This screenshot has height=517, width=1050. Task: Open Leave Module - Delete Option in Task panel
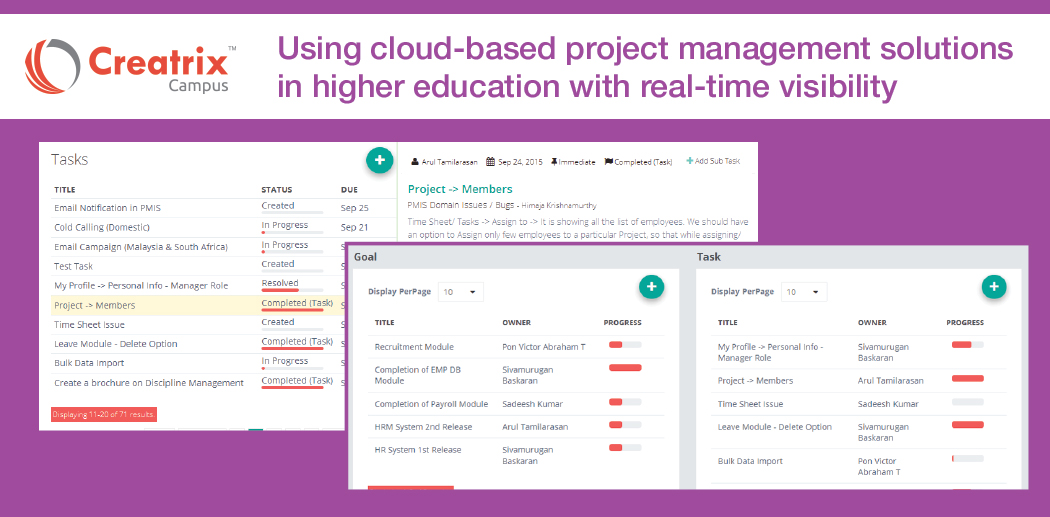[775, 427]
